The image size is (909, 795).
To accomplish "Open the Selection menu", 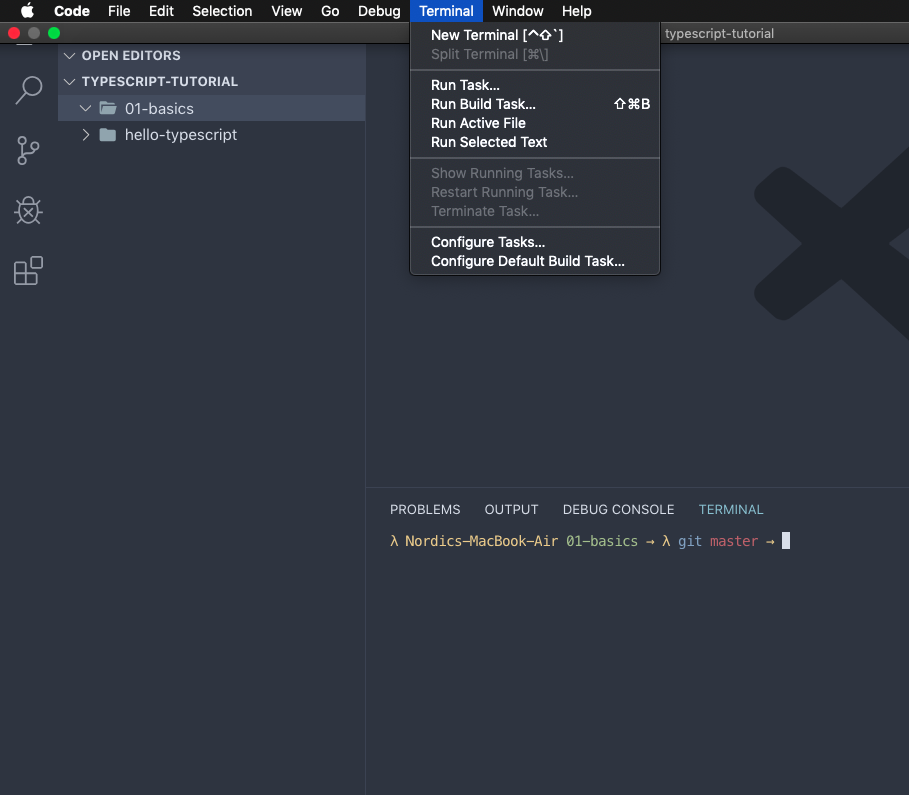I will pos(222,11).
